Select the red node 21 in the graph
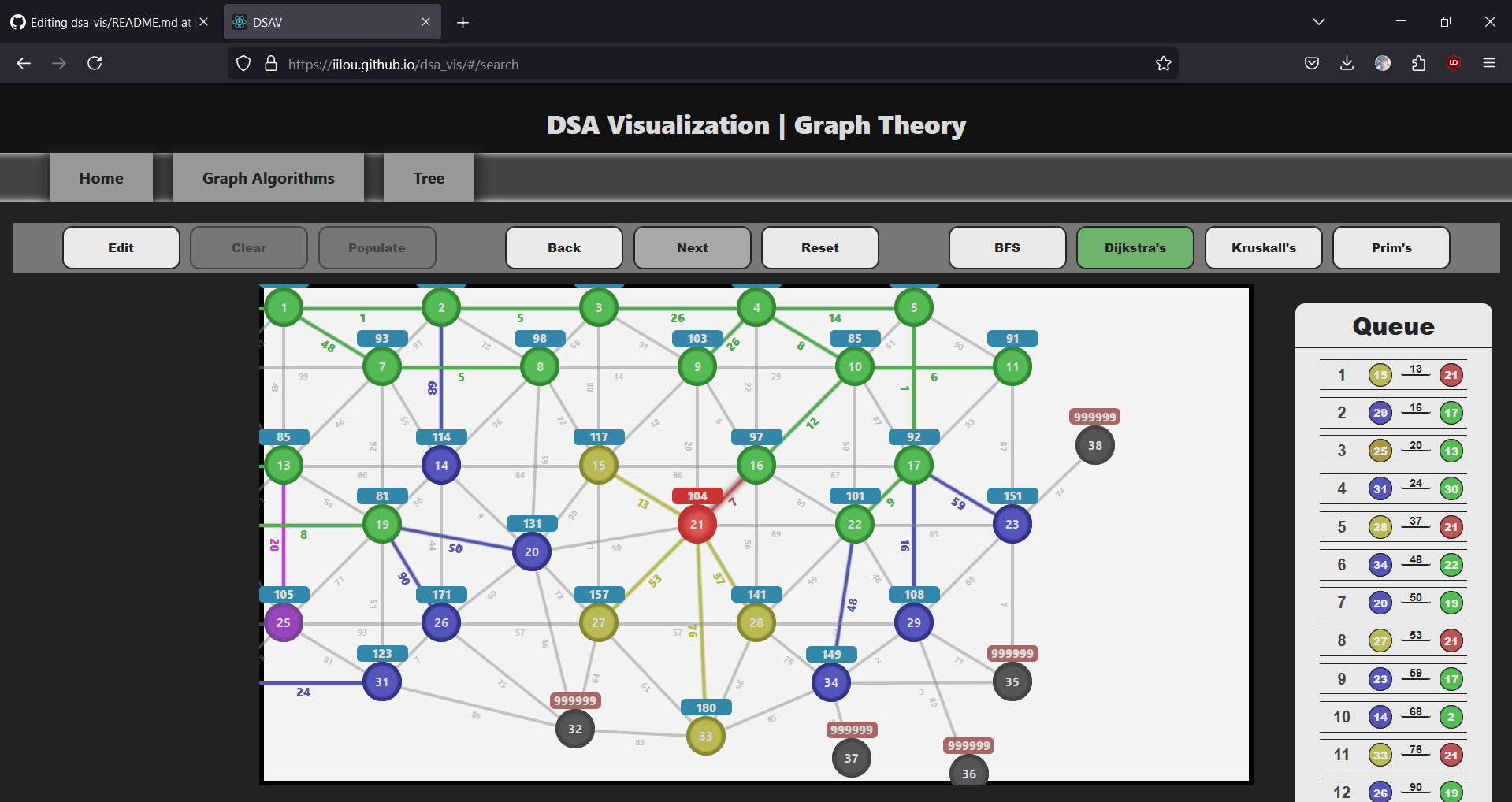The width and height of the screenshot is (1512, 802). (x=697, y=524)
